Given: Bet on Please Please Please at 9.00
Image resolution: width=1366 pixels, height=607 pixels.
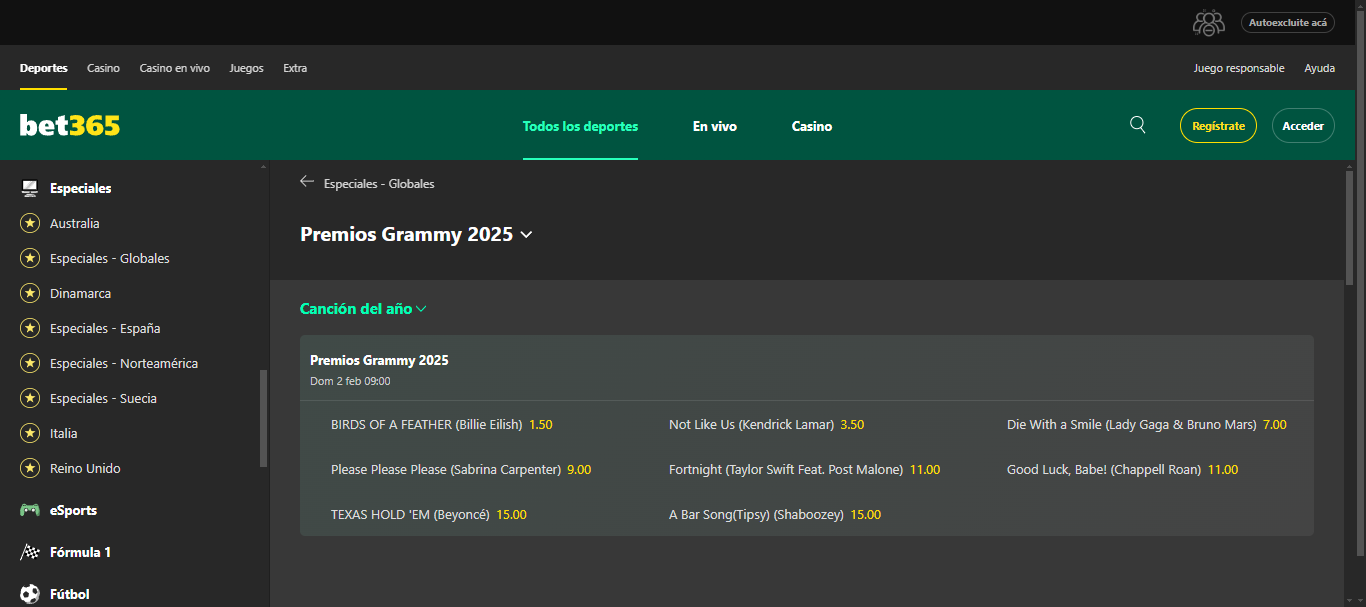Looking at the screenshot, I should click(x=461, y=469).
